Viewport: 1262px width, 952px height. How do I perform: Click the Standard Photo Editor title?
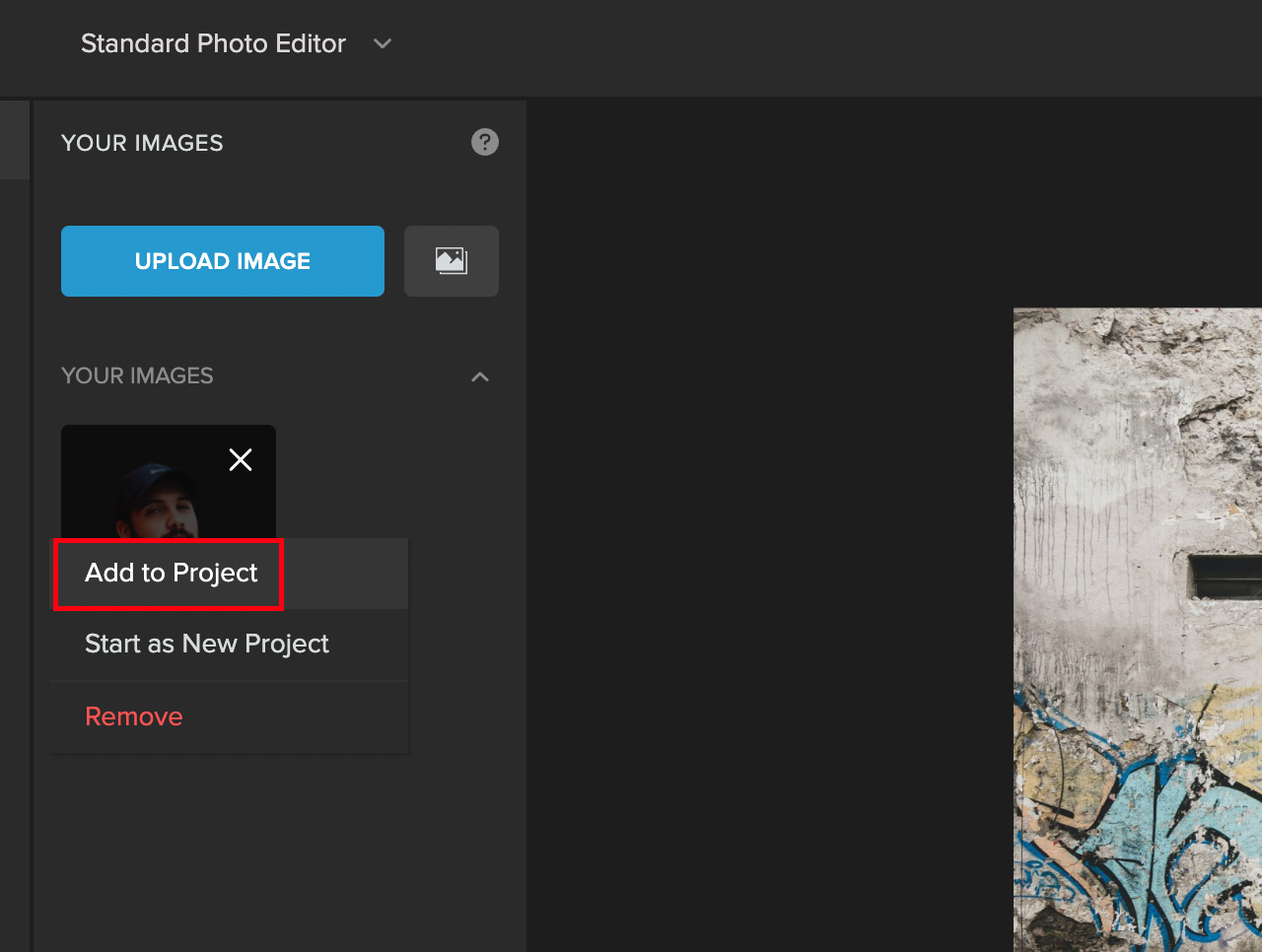(213, 43)
